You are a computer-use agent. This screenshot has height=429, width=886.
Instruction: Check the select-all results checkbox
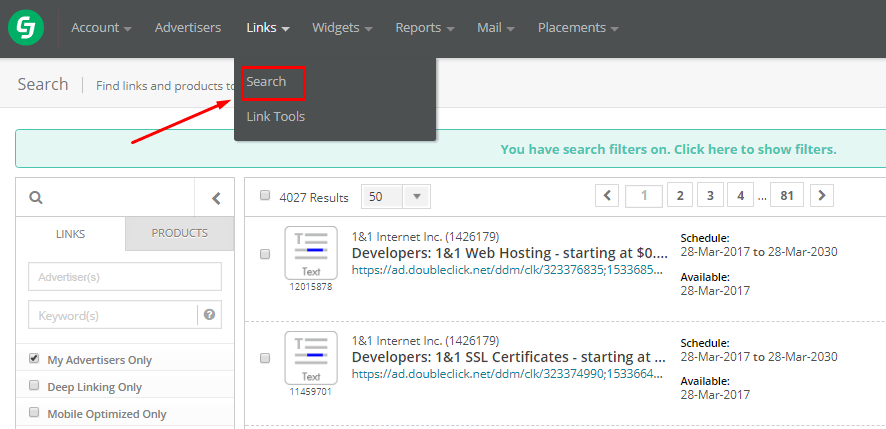(265, 196)
